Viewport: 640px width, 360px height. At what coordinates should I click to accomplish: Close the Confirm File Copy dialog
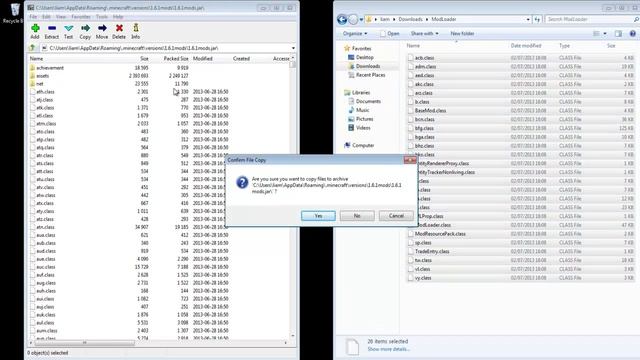pyautogui.click(x=410, y=160)
